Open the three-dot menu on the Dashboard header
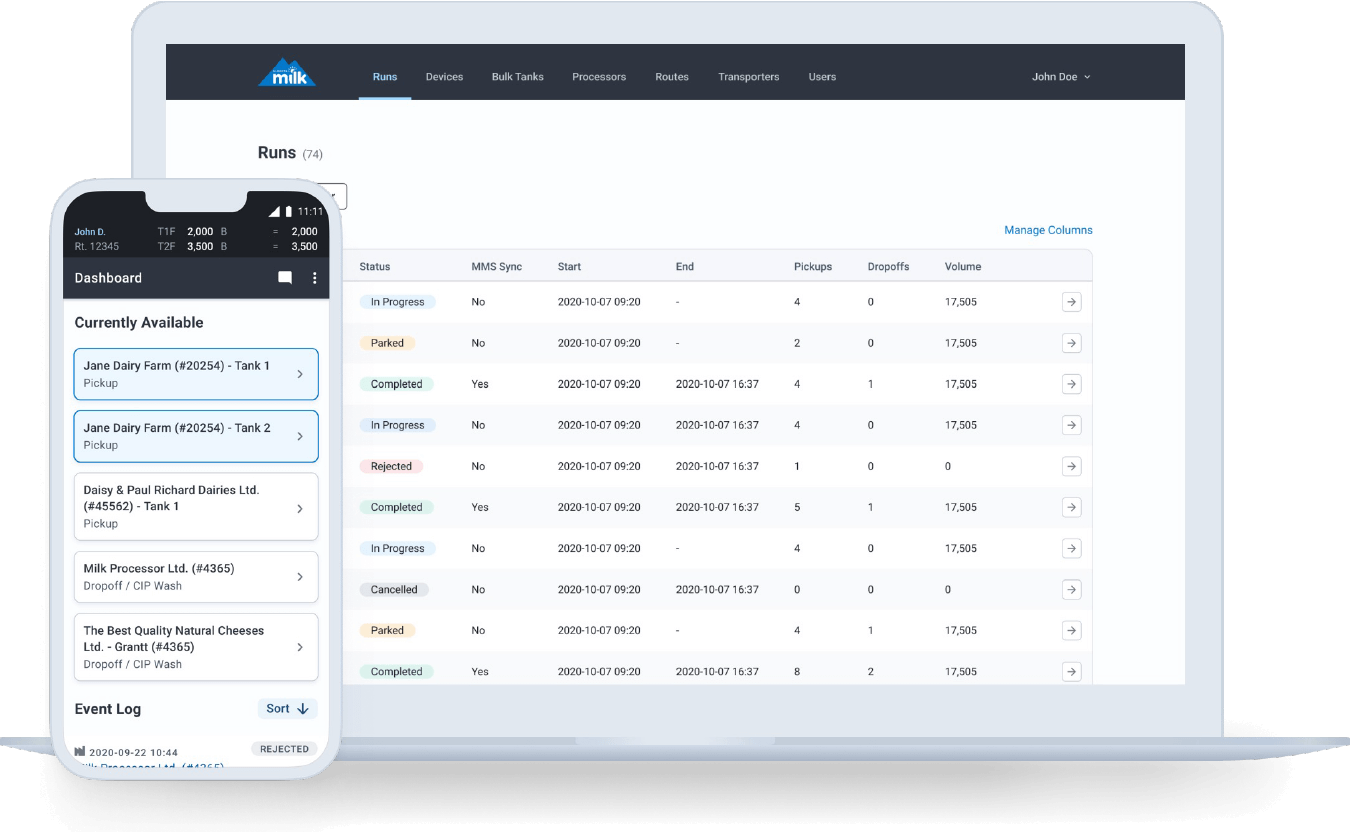Image resolution: width=1350 pixels, height=832 pixels. 314,277
